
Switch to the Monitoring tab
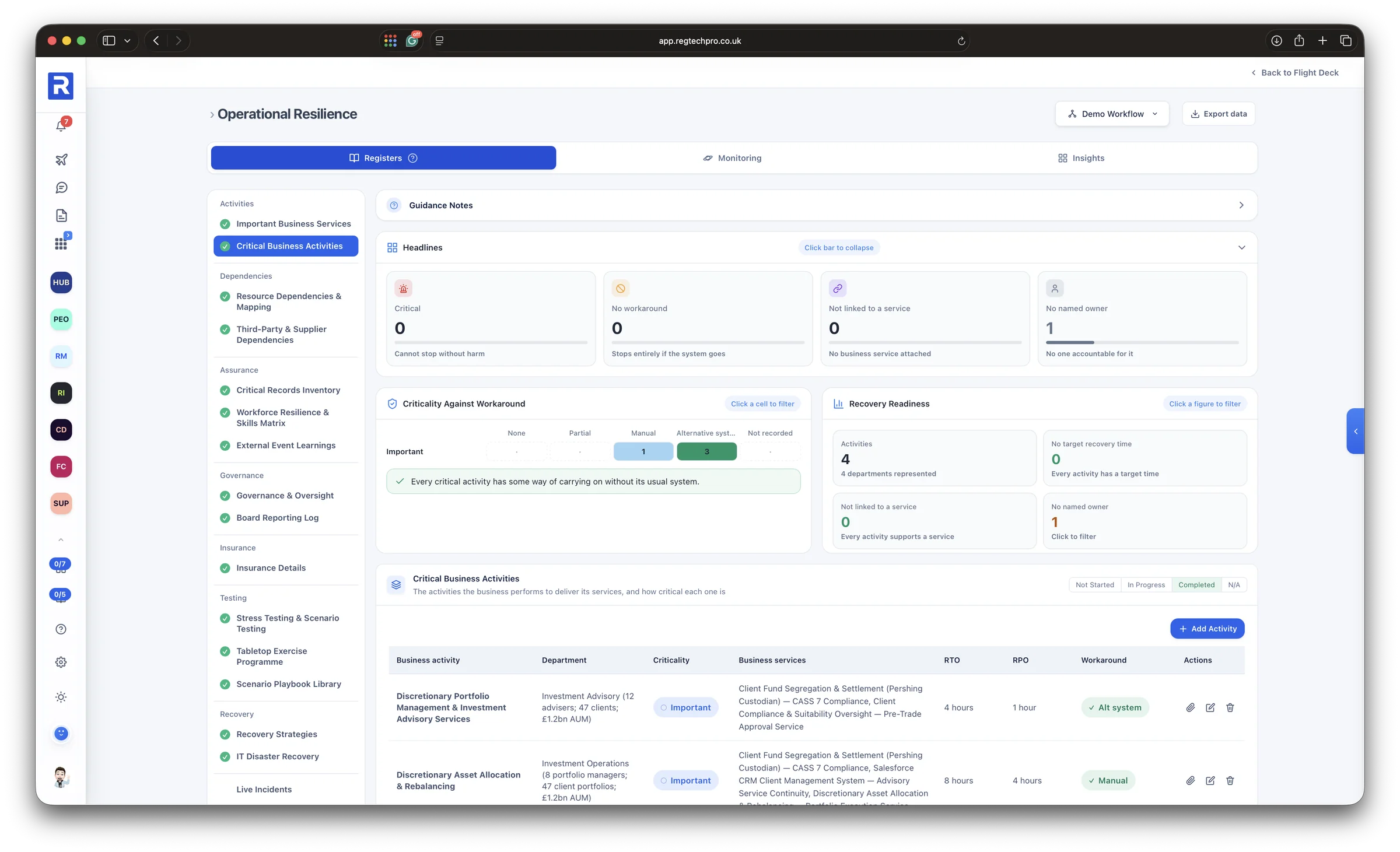tap(732, 158)
